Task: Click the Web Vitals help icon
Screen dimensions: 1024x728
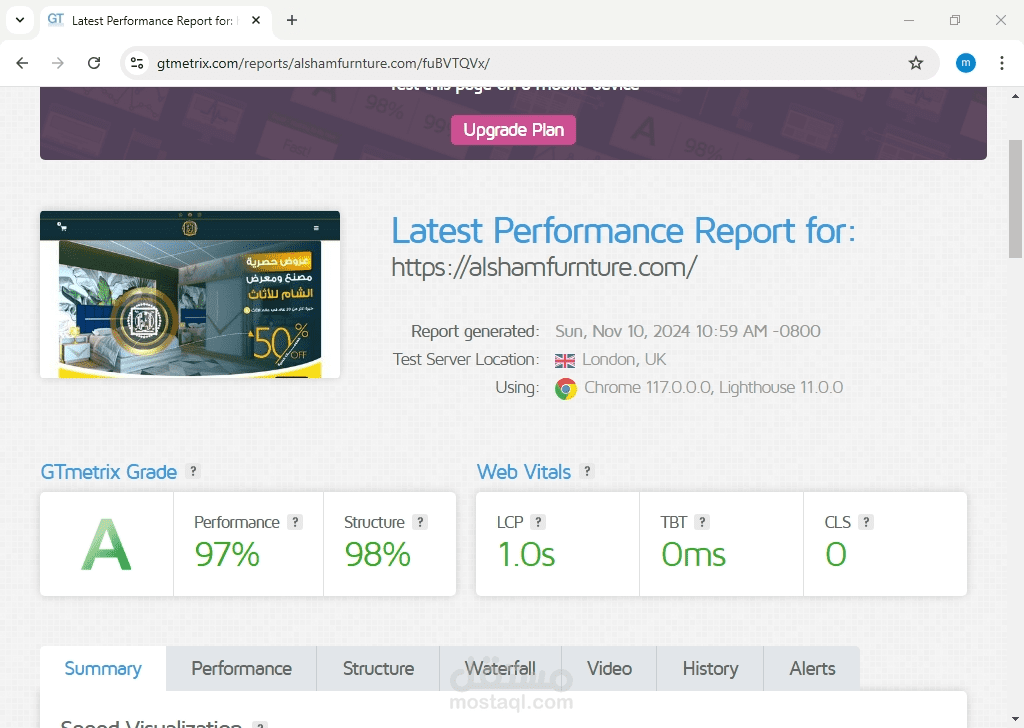Action: [x=587, y=471]
